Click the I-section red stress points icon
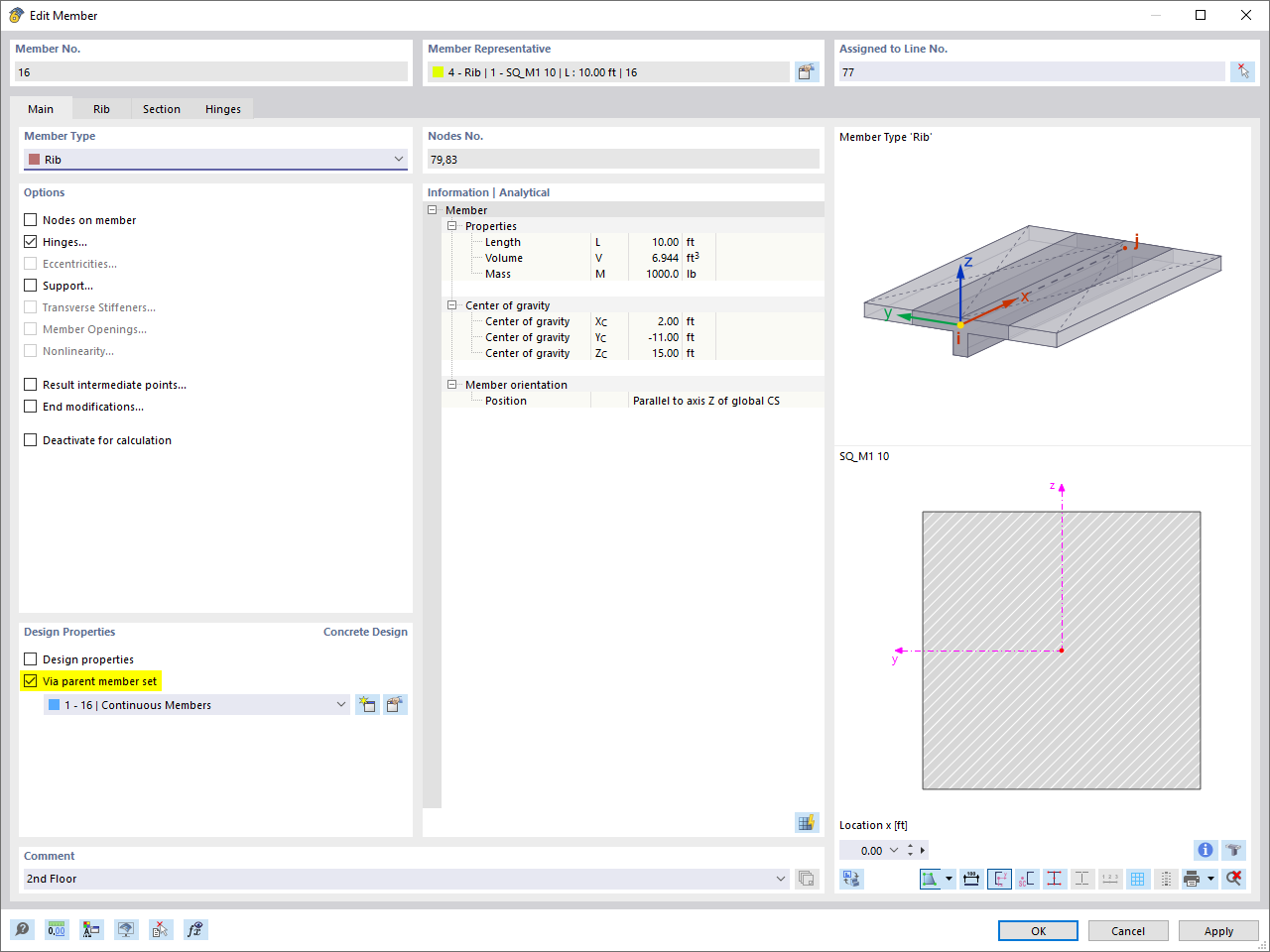The height and width of the screenshot is (952, 1270). pyautogui.click(x=1055, y=879)
